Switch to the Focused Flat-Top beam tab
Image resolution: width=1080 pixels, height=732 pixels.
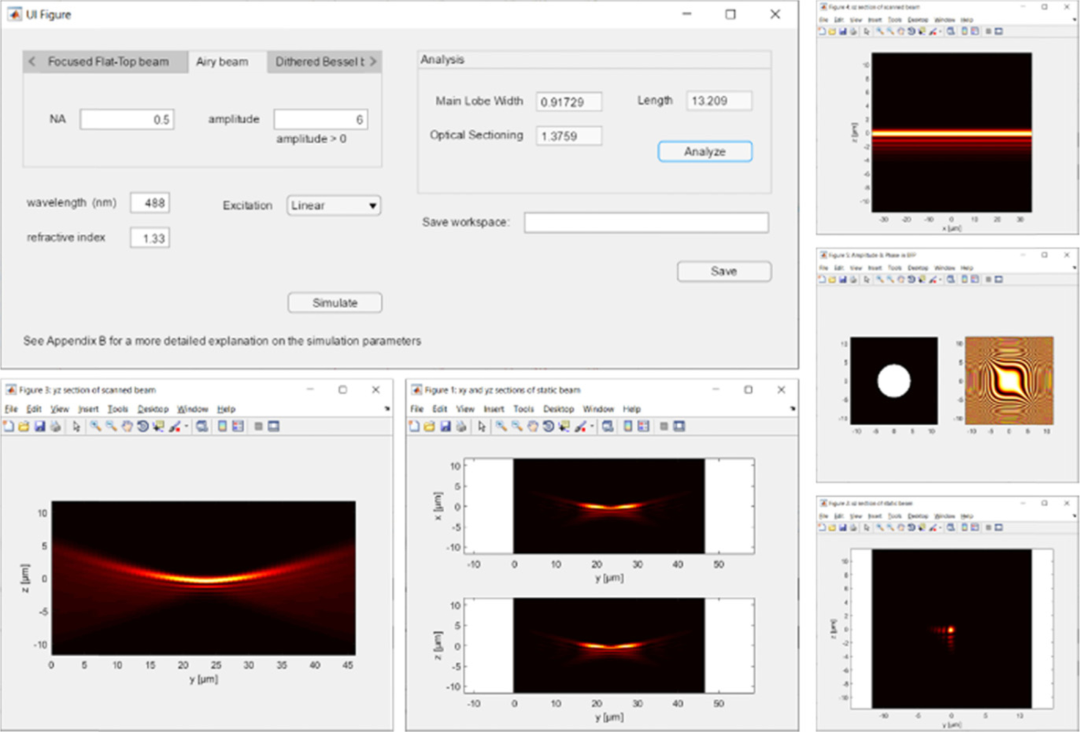(108, 62)
